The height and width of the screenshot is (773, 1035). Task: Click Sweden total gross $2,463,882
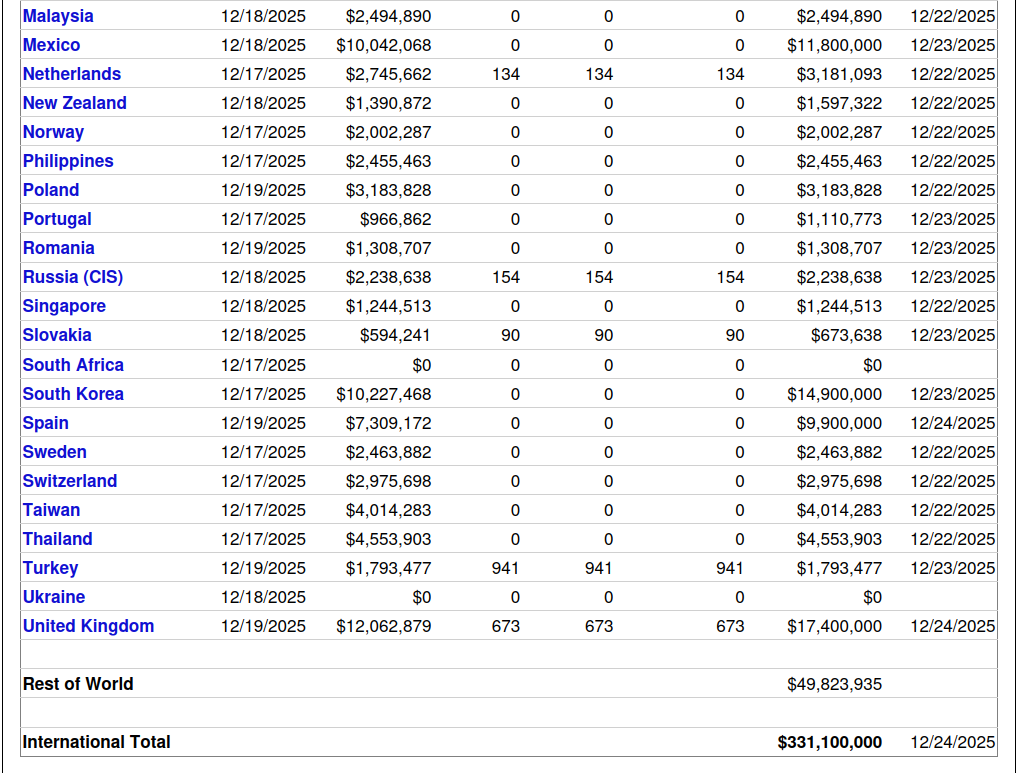(839, 453)
